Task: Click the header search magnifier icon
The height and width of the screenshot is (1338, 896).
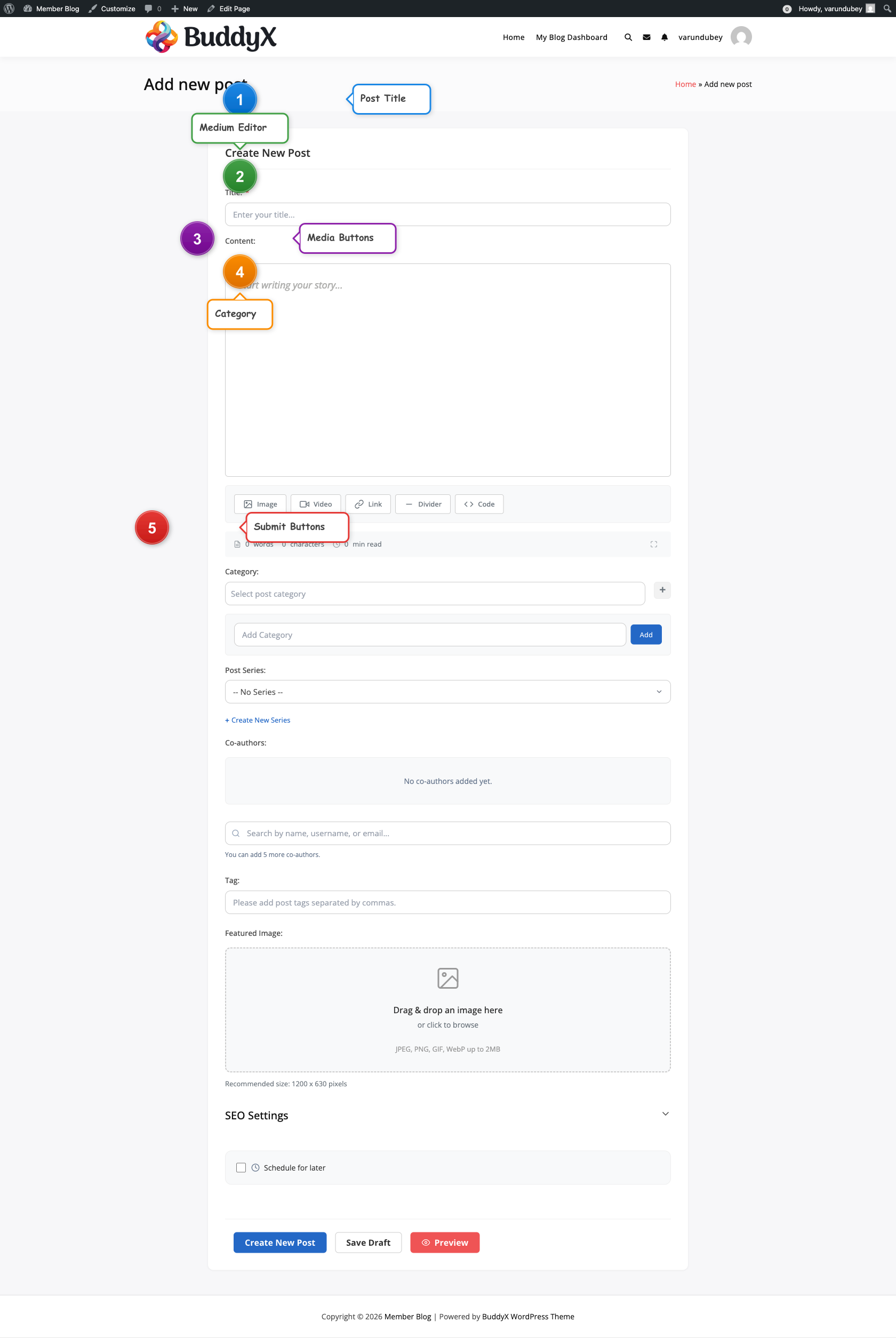Action: [x=628, y=37]
